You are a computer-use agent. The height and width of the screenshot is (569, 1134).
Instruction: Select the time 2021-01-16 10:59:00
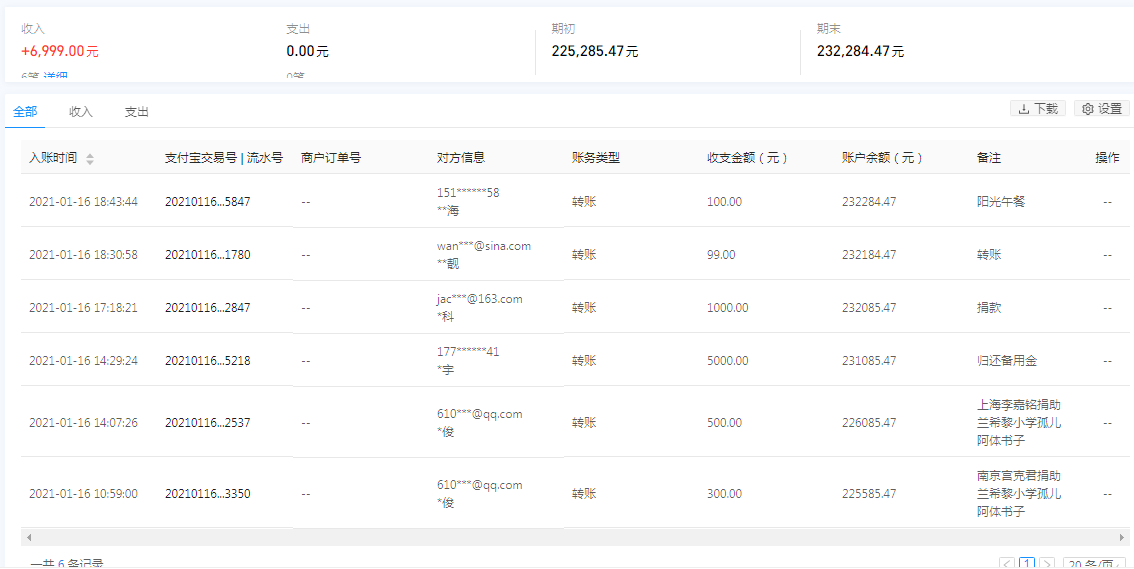83,494
